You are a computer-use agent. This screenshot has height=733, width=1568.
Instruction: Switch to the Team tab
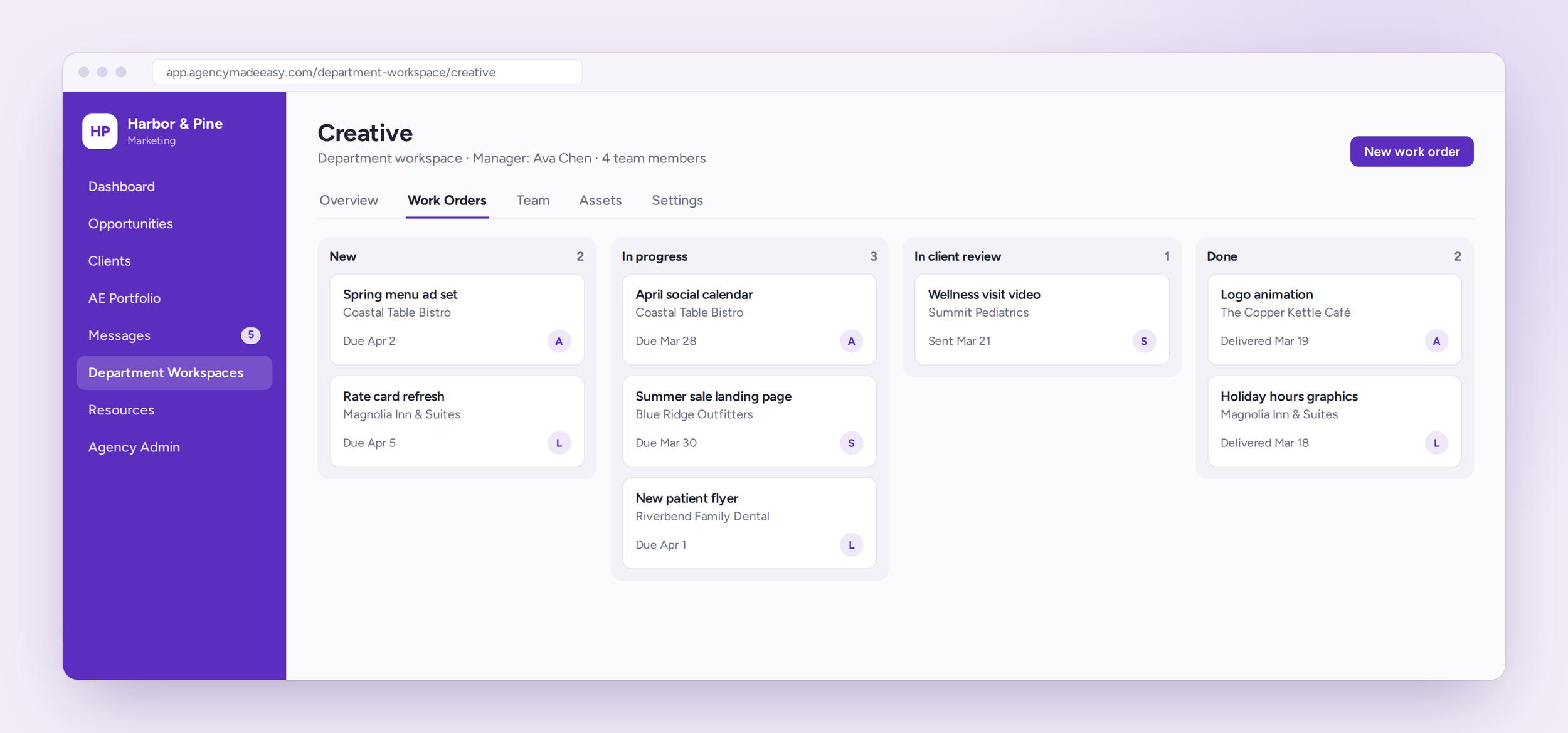[x=532, y=201]
